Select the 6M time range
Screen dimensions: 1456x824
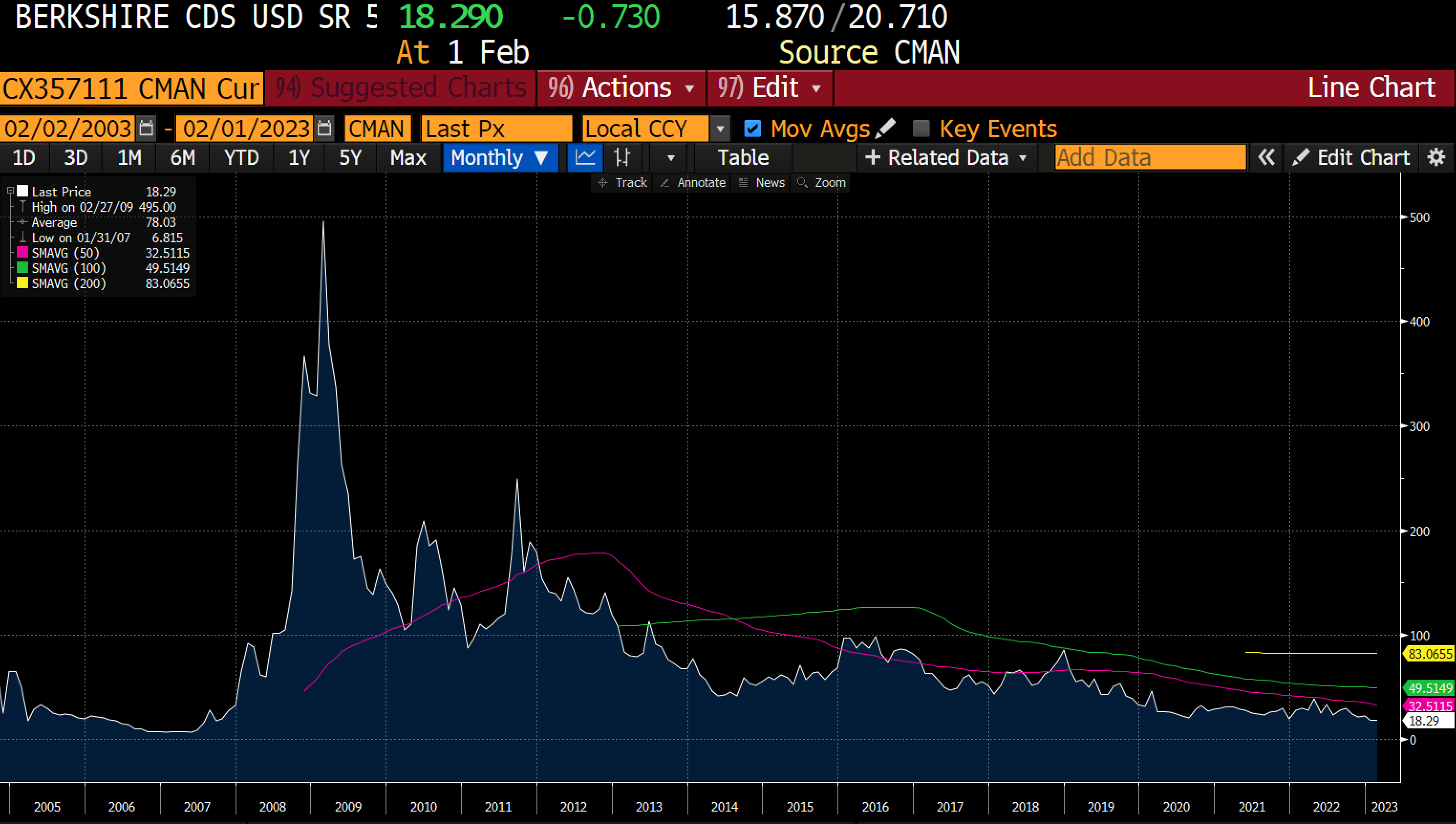182,157
